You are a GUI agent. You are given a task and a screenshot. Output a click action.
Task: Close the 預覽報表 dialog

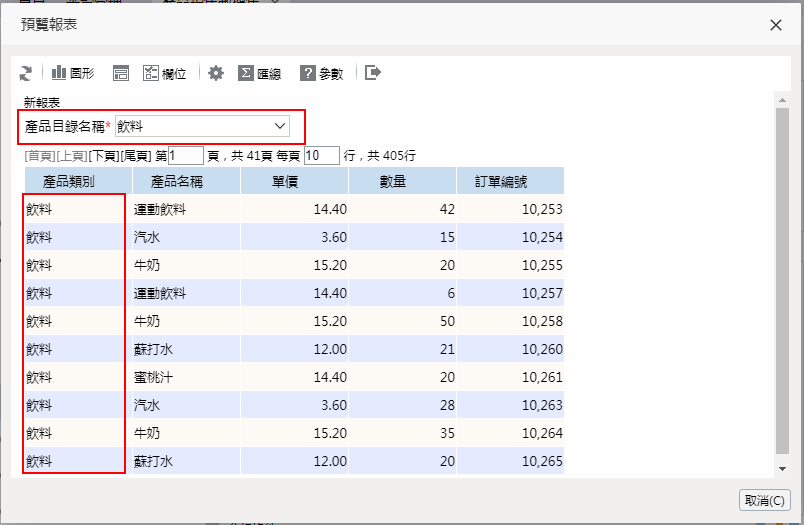point(776,25)
